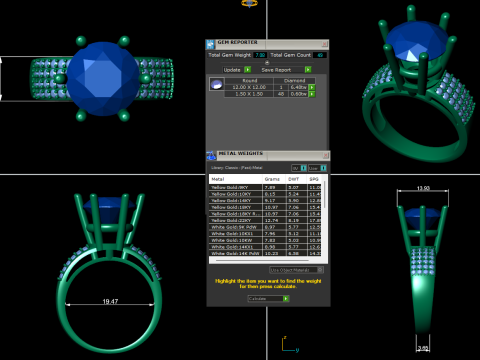This screenshot has height=360, width=480.
Task: Select the Yellow Gold 22KY row
Action: (x=265, y=220)
